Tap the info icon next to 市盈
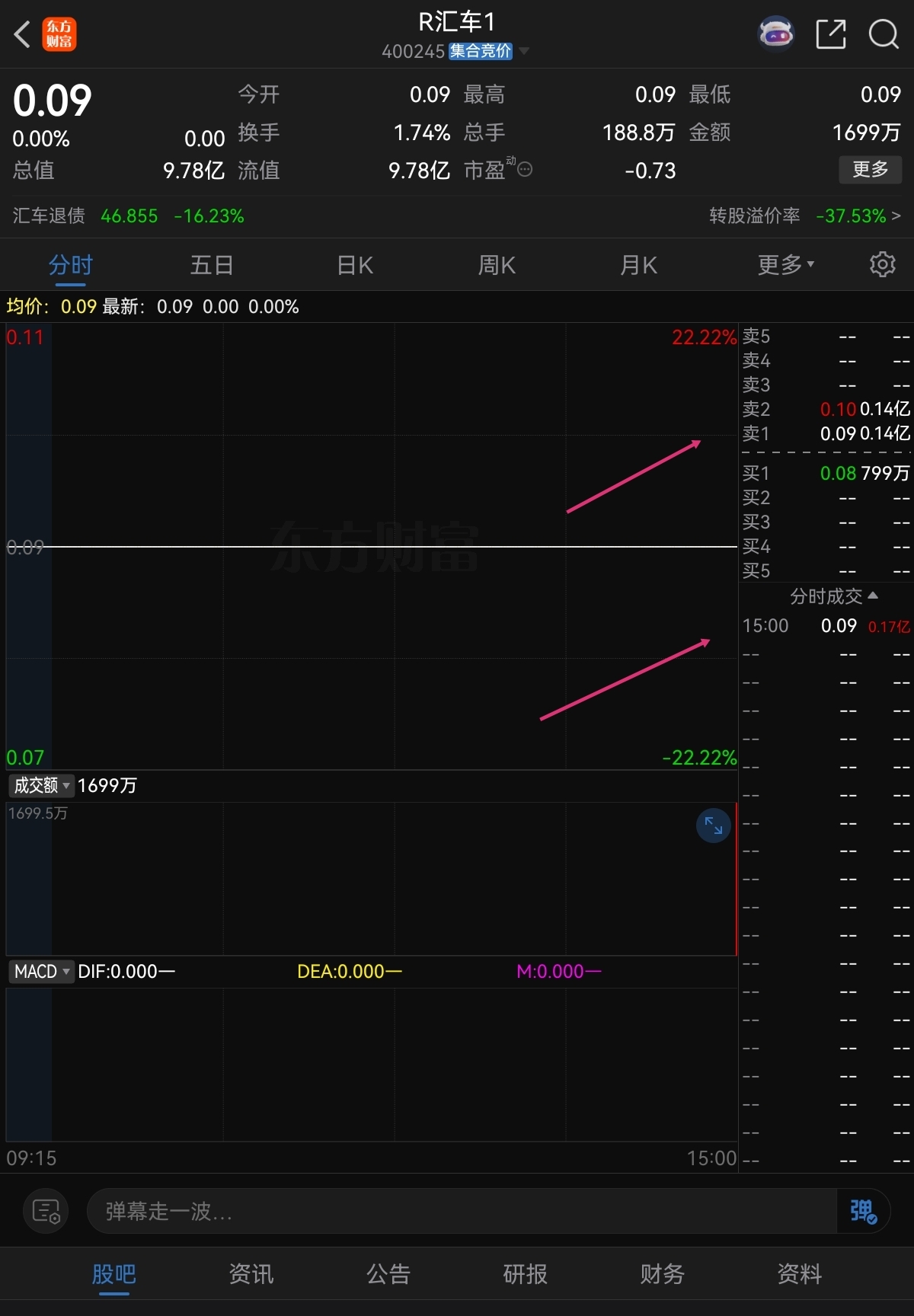This screenshot has height=1316, width=914. [525, 169]
